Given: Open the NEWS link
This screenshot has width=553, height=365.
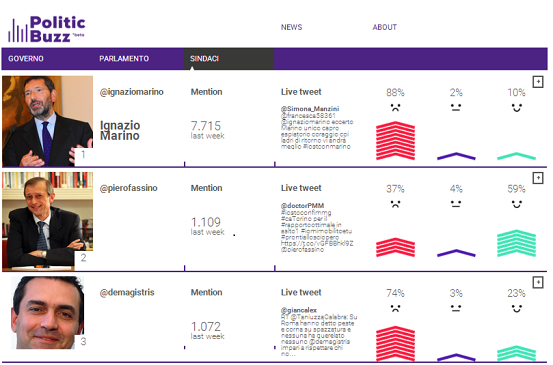Looking at the screenshot, I should 291,27.
